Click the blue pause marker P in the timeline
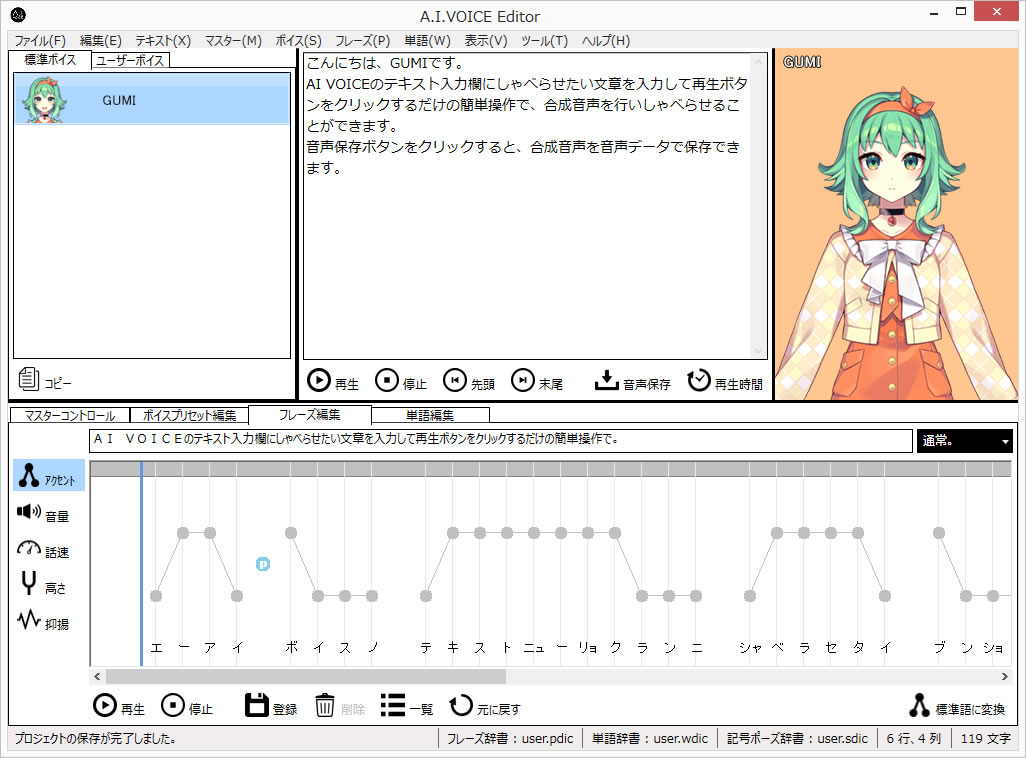 (262, 564)
